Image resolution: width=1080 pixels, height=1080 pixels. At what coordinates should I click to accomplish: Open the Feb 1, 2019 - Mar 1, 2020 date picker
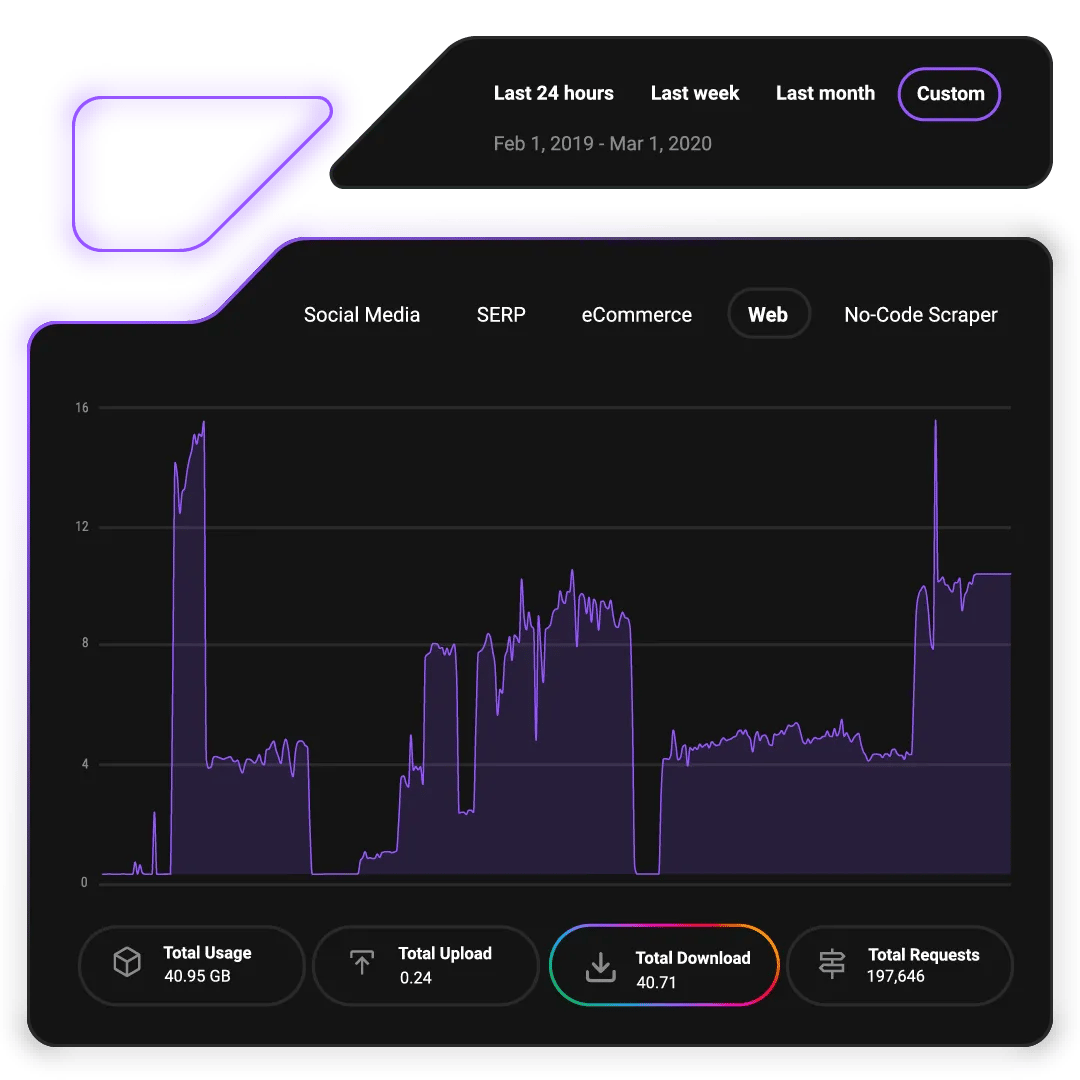pos(602,144)
